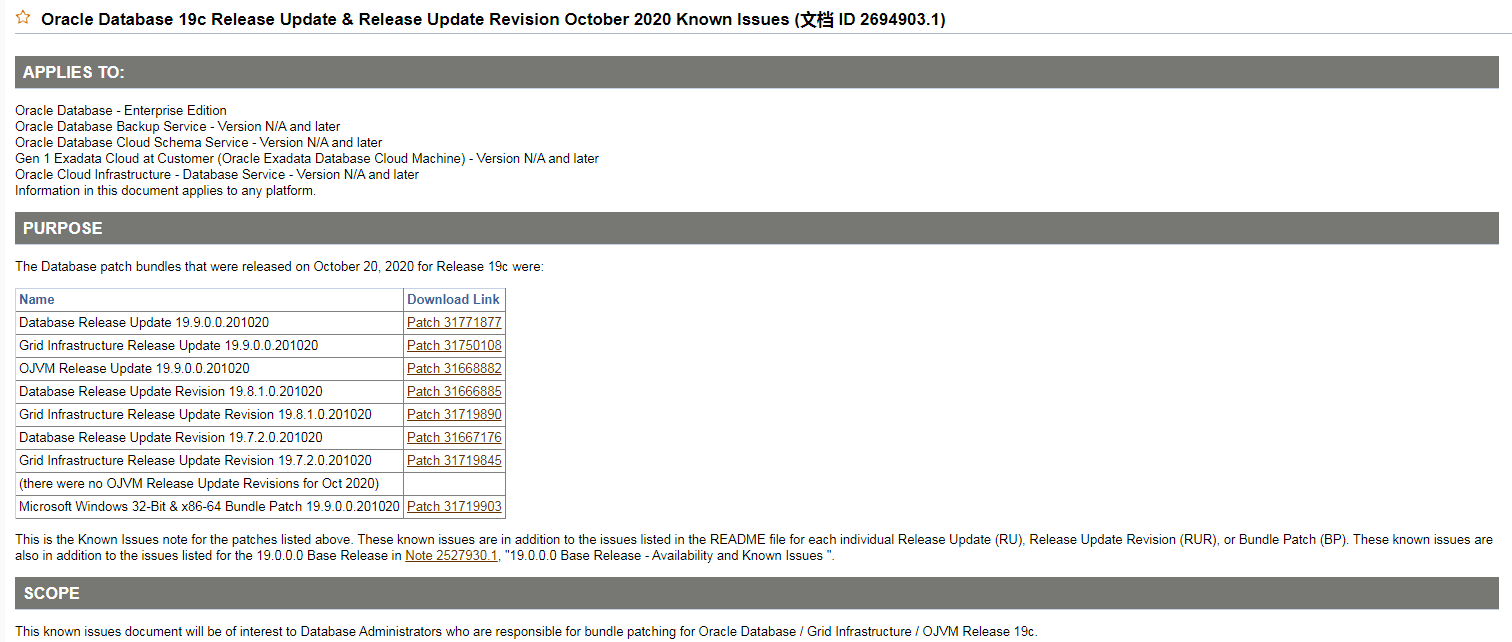The image size is (1512, 642).
Task: Click the PURPOSE section header
Action: pyautogui.click(x=757, y=228)
